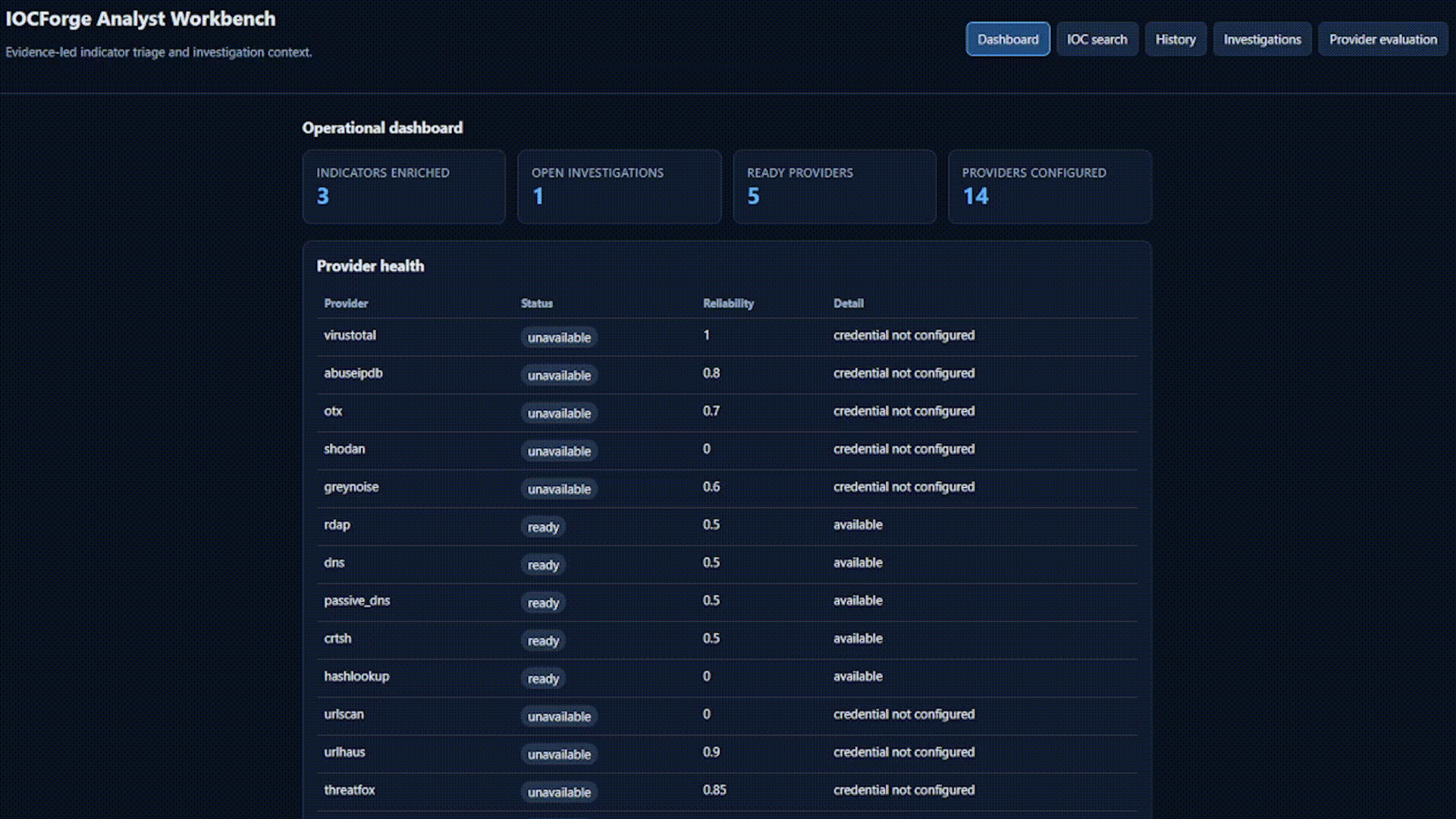Click dns row's available detail
1456x819 pixels.
click(x=858, y=563)
